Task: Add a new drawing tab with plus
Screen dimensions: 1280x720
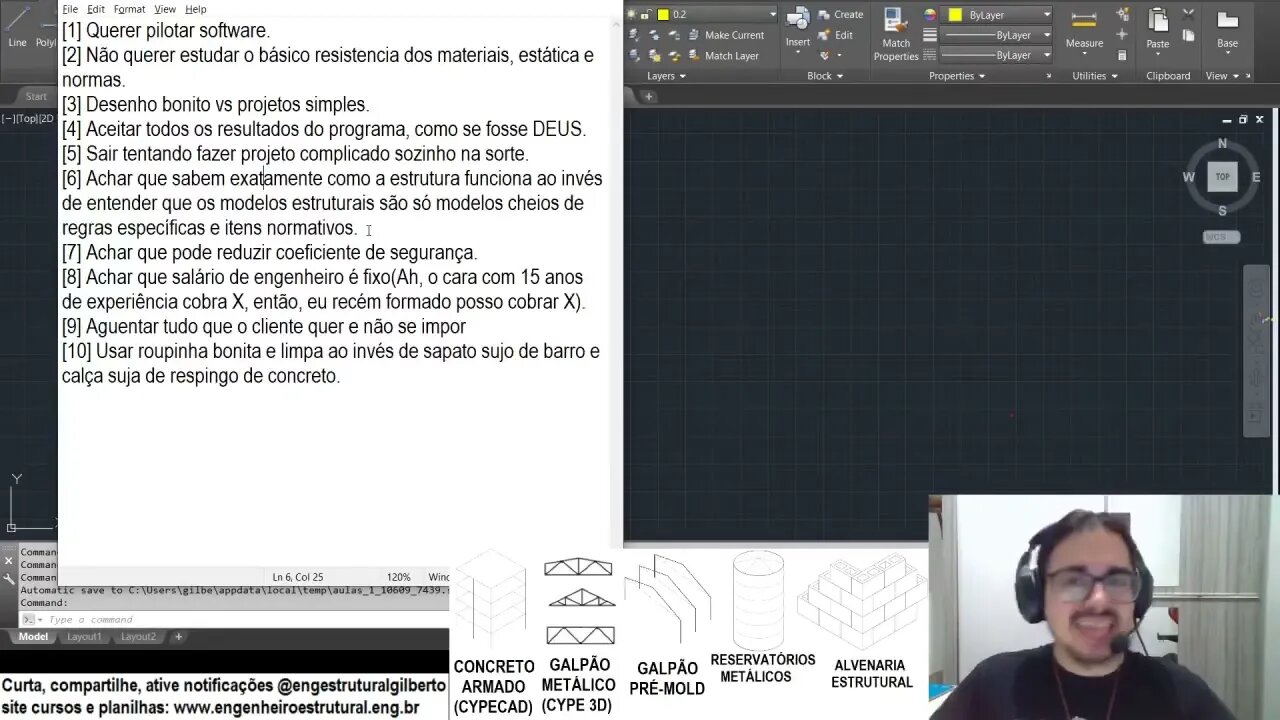Action: tap(649, 97)
